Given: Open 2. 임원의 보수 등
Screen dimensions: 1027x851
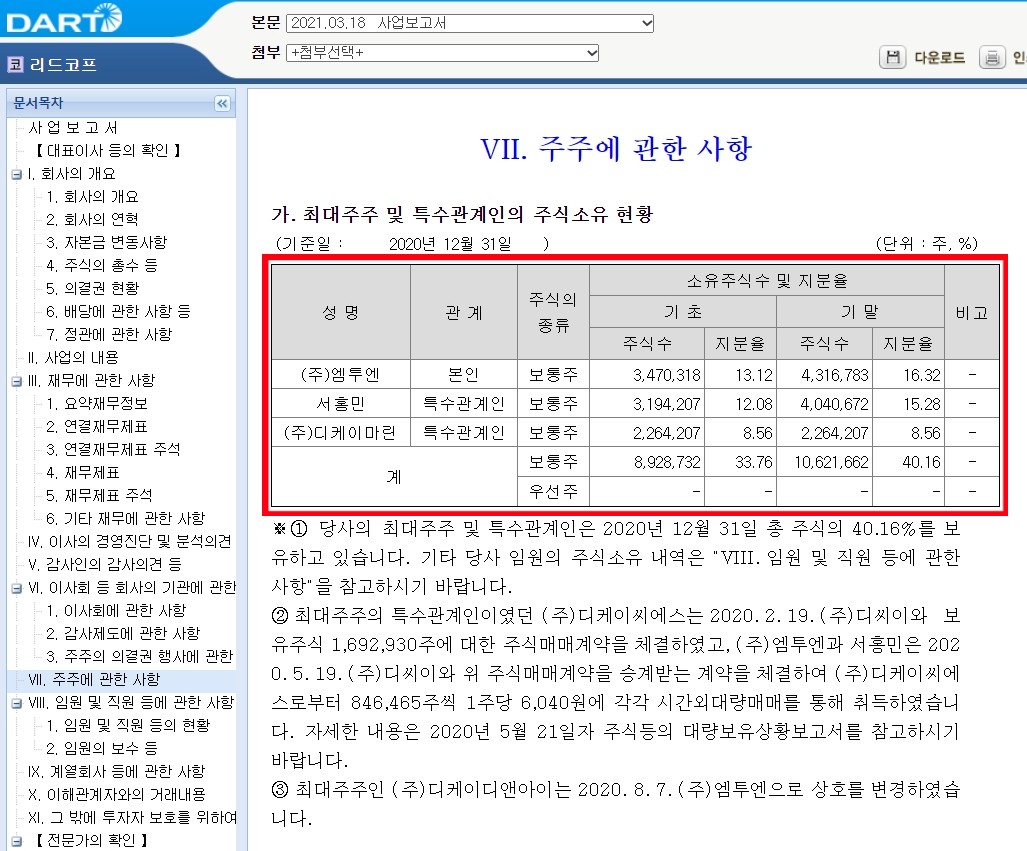Looking at the screenshot, I should coord(102,748).
